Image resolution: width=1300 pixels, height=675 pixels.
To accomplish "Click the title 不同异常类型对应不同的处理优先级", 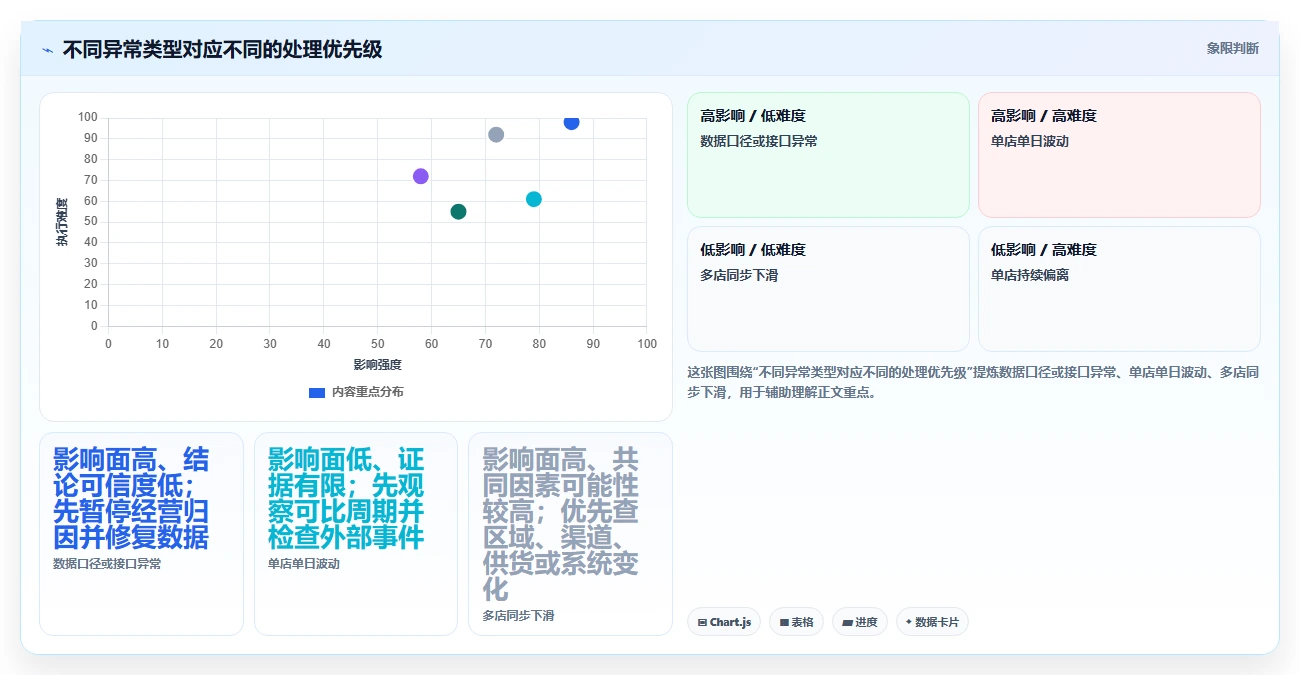I will pos(222,49).
